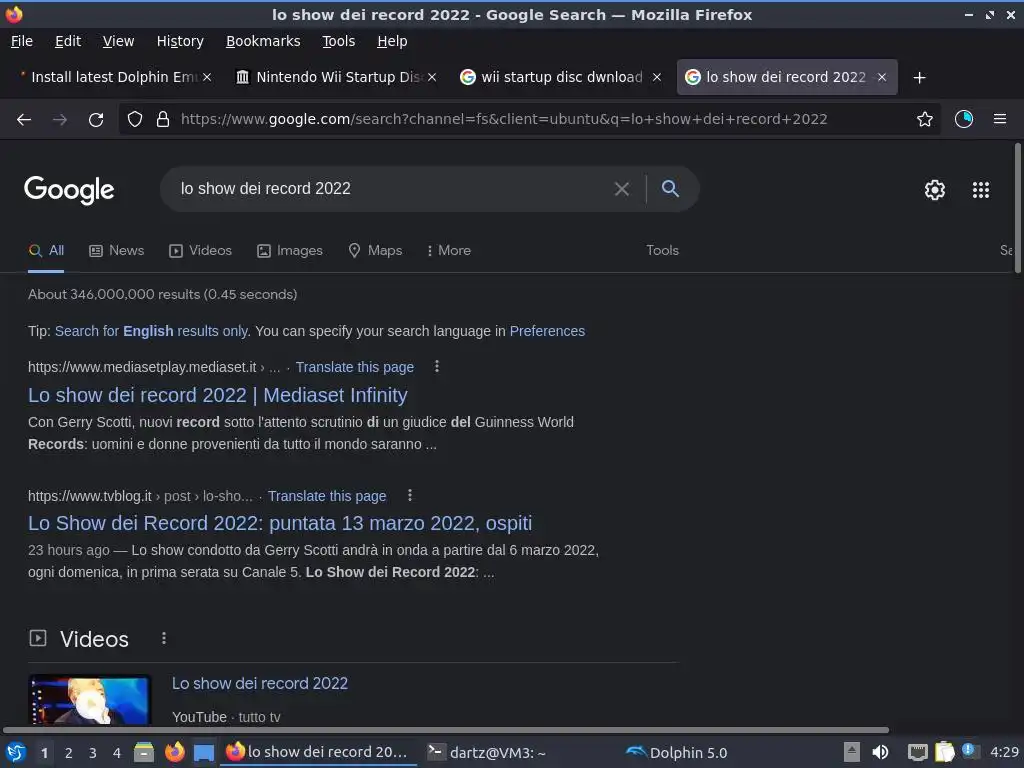1024x768 pixels.
Task: Click Translate this page for tvblog result
Action: tap(327, 496)
